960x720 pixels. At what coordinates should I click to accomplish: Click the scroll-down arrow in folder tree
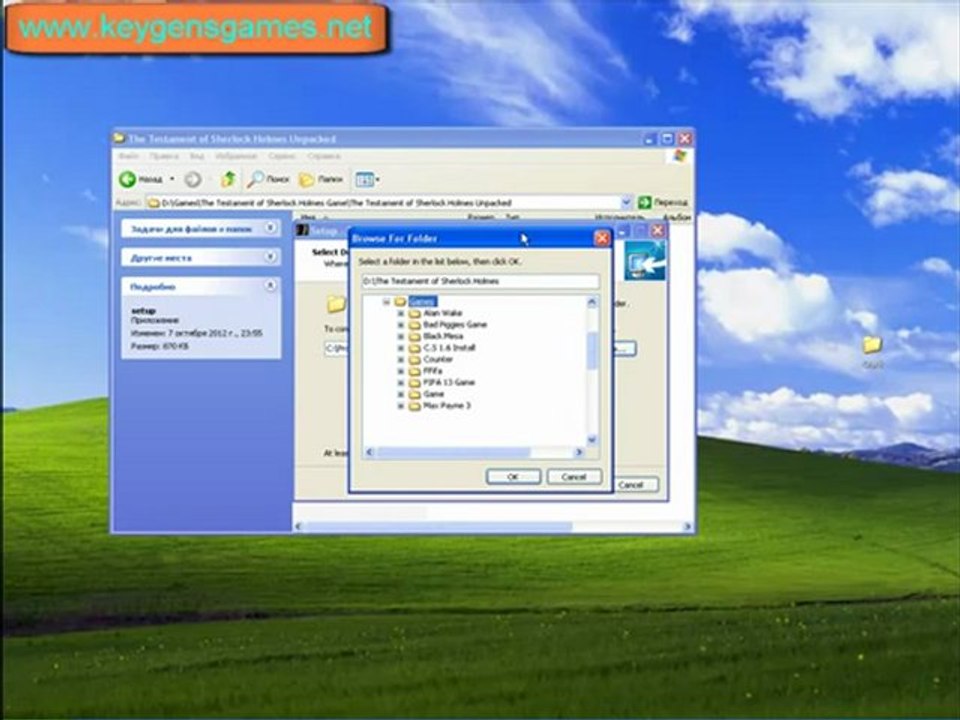coord(592,440)
